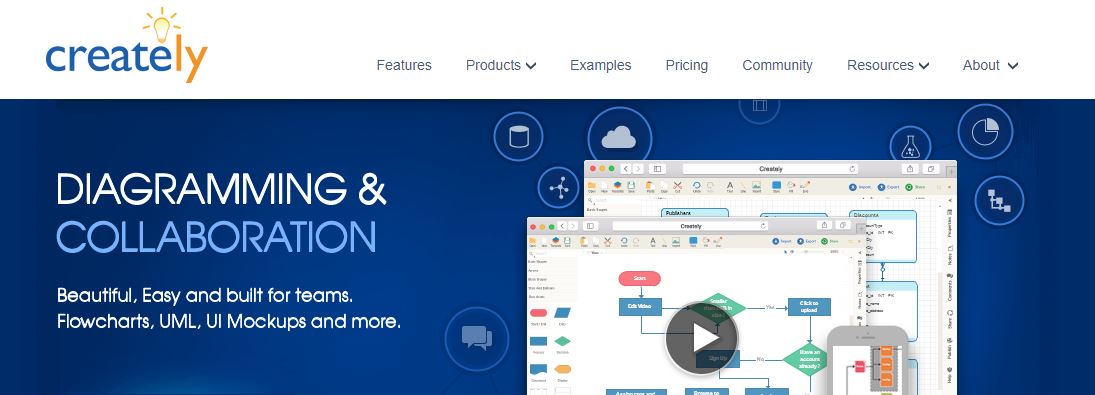This screenshot has height=395, width=1095.
Task: Select the red Start node in flowchart
Action: [640, 278]
